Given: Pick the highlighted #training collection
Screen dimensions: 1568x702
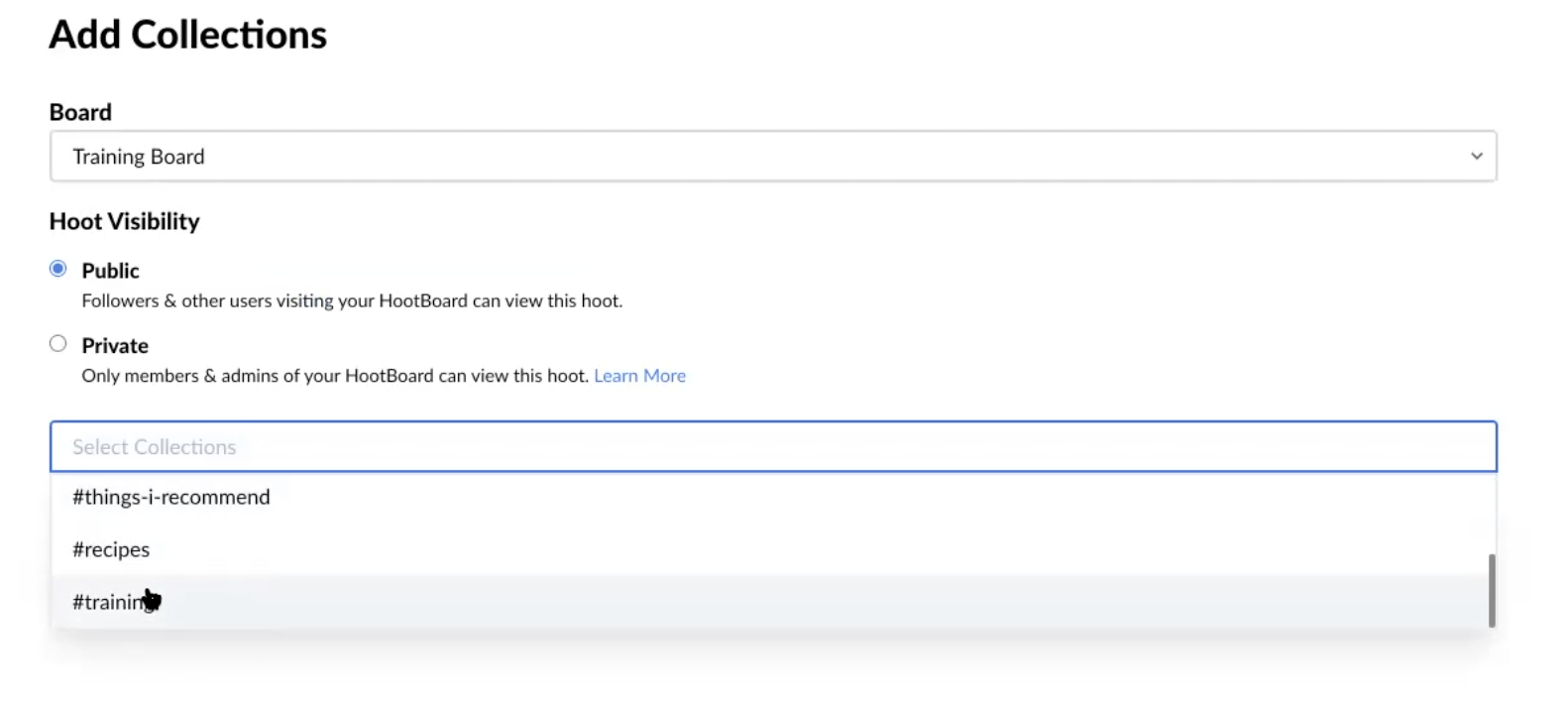Looking at the screenshot, I should (x=109, y=602).
